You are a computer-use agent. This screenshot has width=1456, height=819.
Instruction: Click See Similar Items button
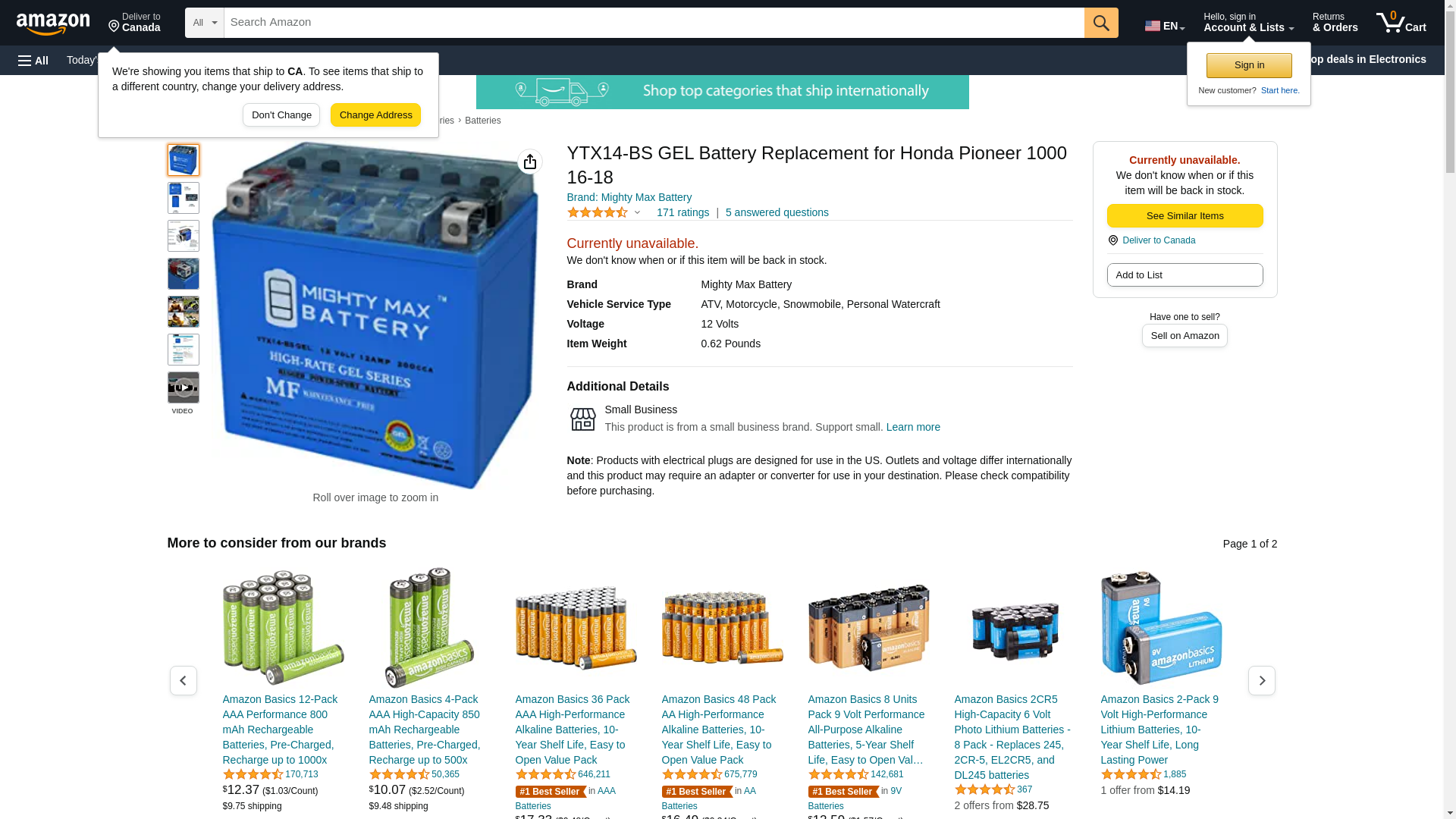pyautogui.click(x=1185, y=216)
